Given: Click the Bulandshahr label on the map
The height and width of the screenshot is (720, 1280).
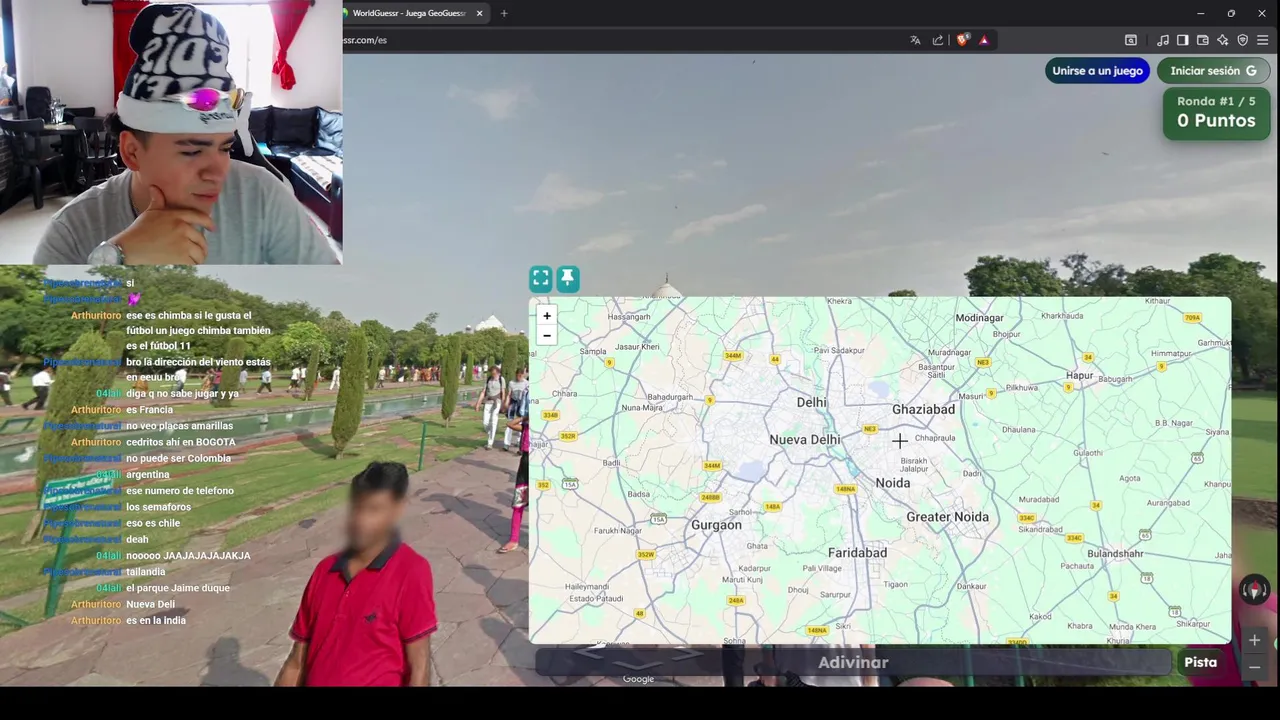Looking at the screenshot, I should (x=1115, y=554).
